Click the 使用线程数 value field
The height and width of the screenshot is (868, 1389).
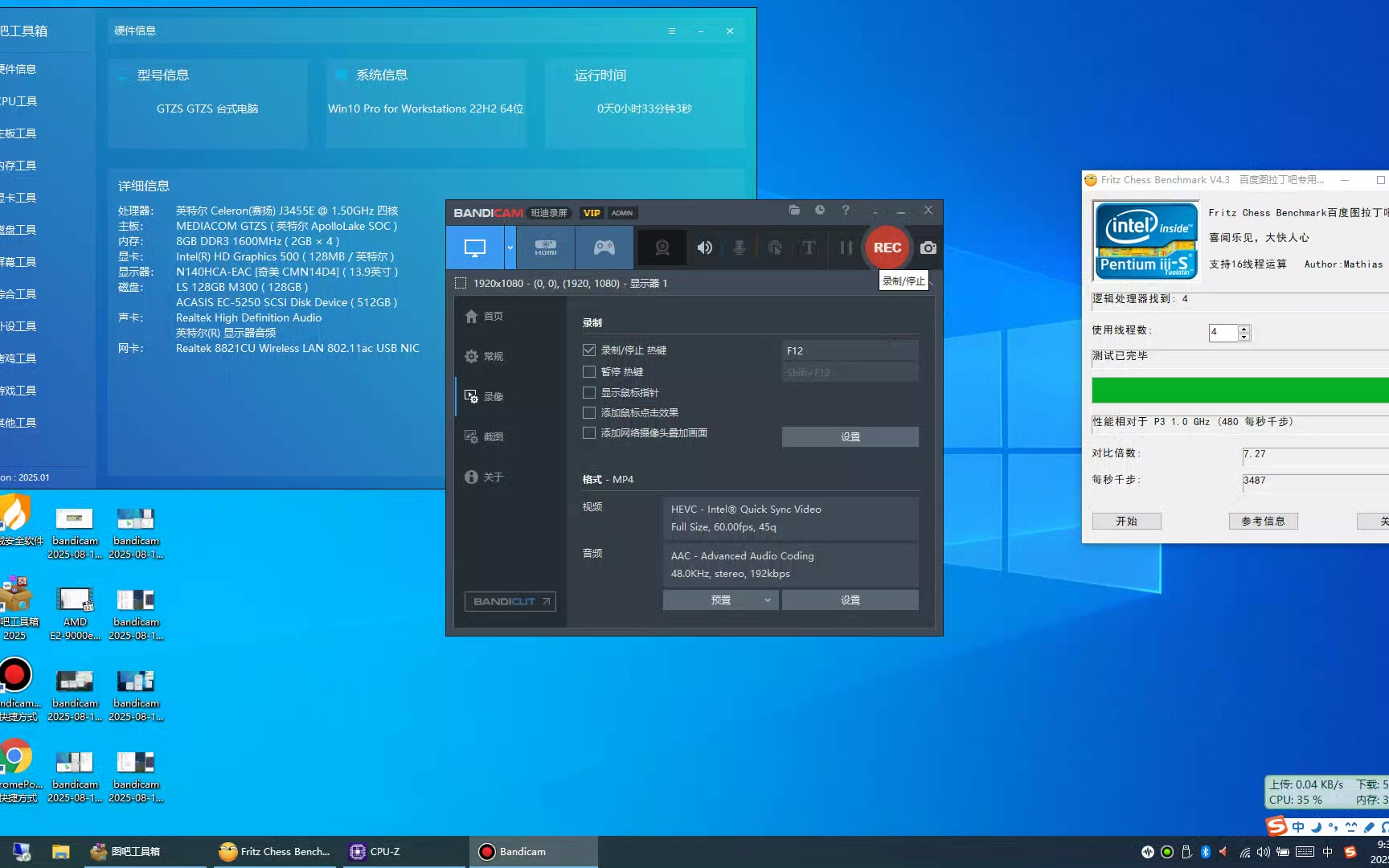pyautogui.click(x=1223, y=333)
